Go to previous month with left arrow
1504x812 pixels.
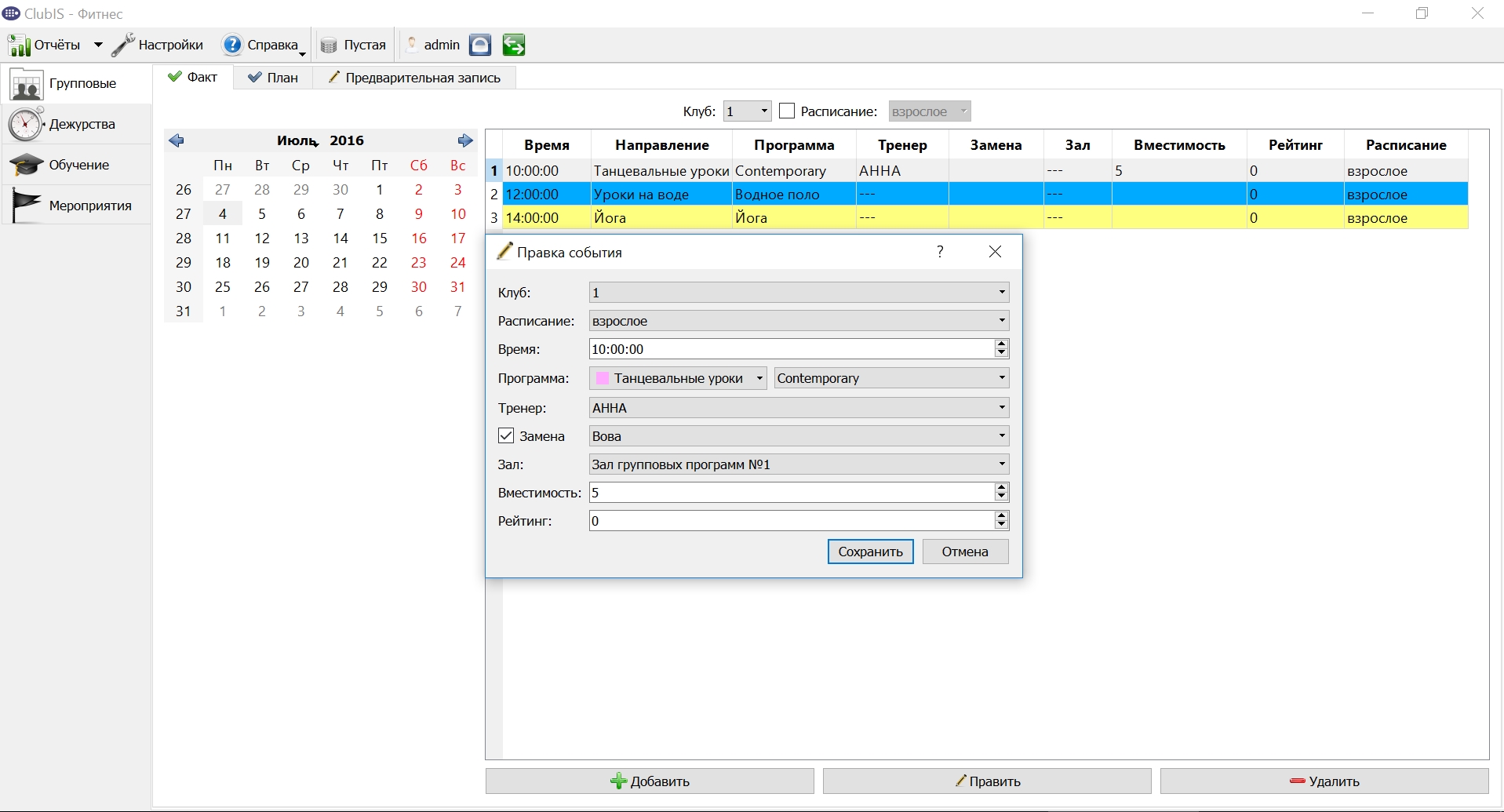[177, 140]
